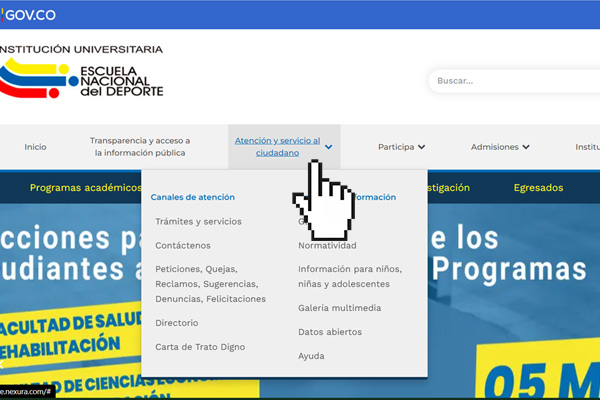Select the Egresados tab
Screen dimensions: 600x400
(538, 187)
